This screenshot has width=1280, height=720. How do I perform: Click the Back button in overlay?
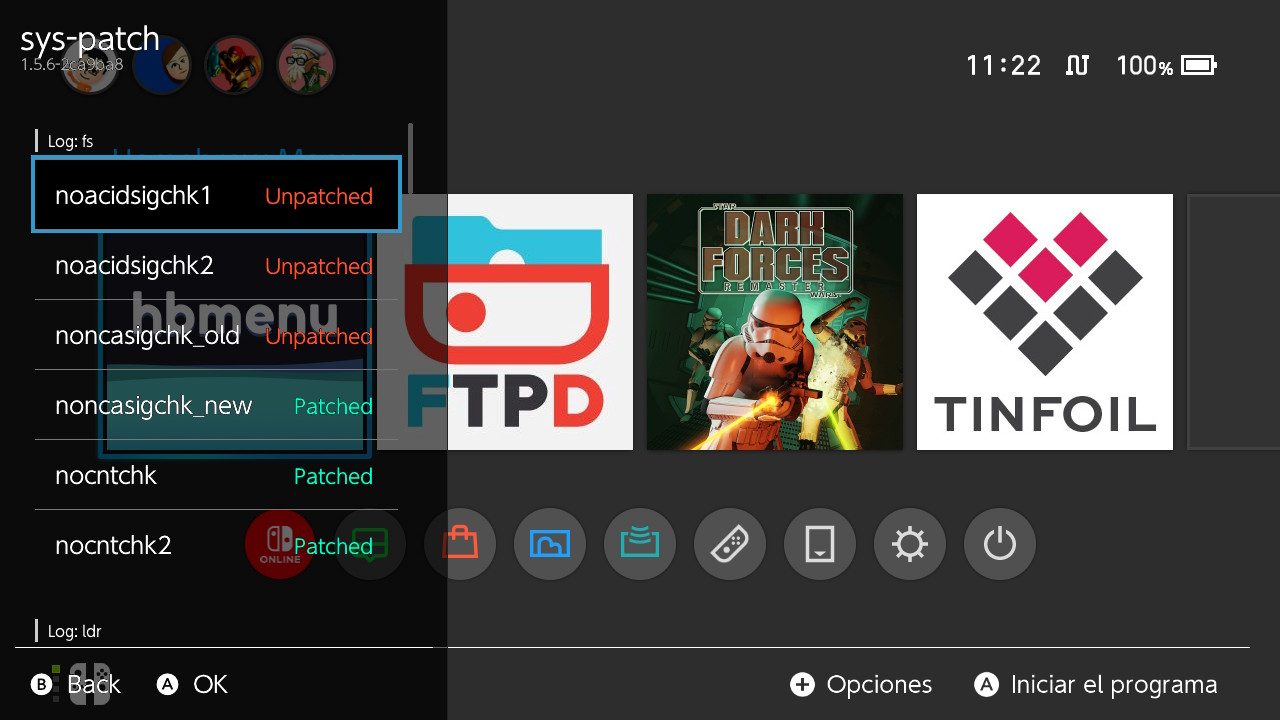click(76, 684)
